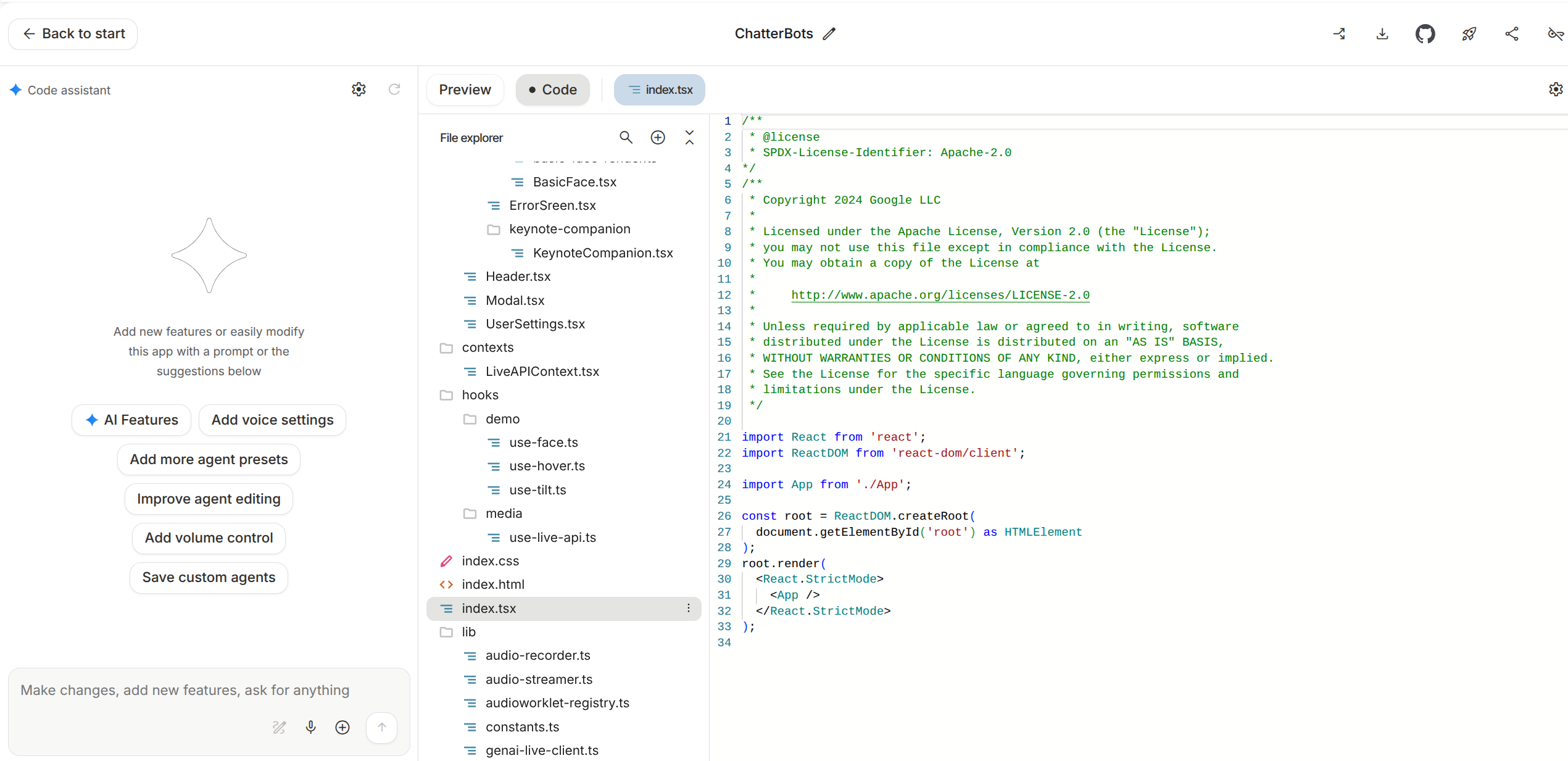Toggle code visibility with the eye-slash icon
1568x761 pixels.
click(1555, 34)
